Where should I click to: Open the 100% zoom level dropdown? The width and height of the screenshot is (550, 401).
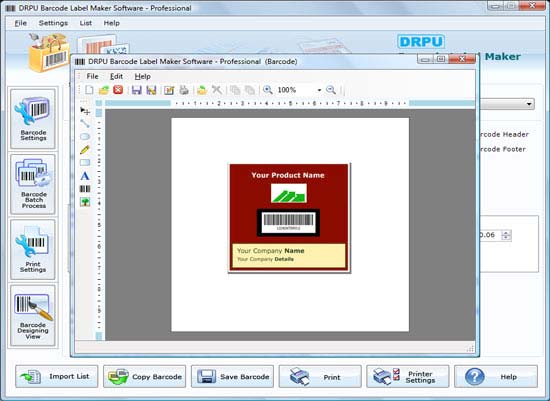pos(319,90)
